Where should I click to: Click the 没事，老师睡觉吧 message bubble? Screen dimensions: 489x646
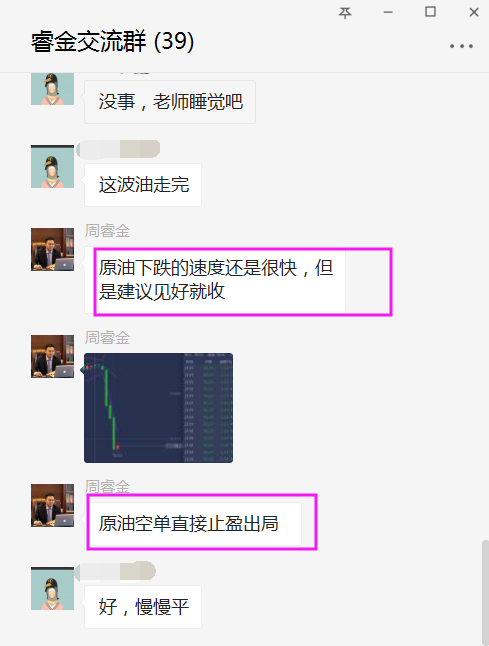(170, 102)
